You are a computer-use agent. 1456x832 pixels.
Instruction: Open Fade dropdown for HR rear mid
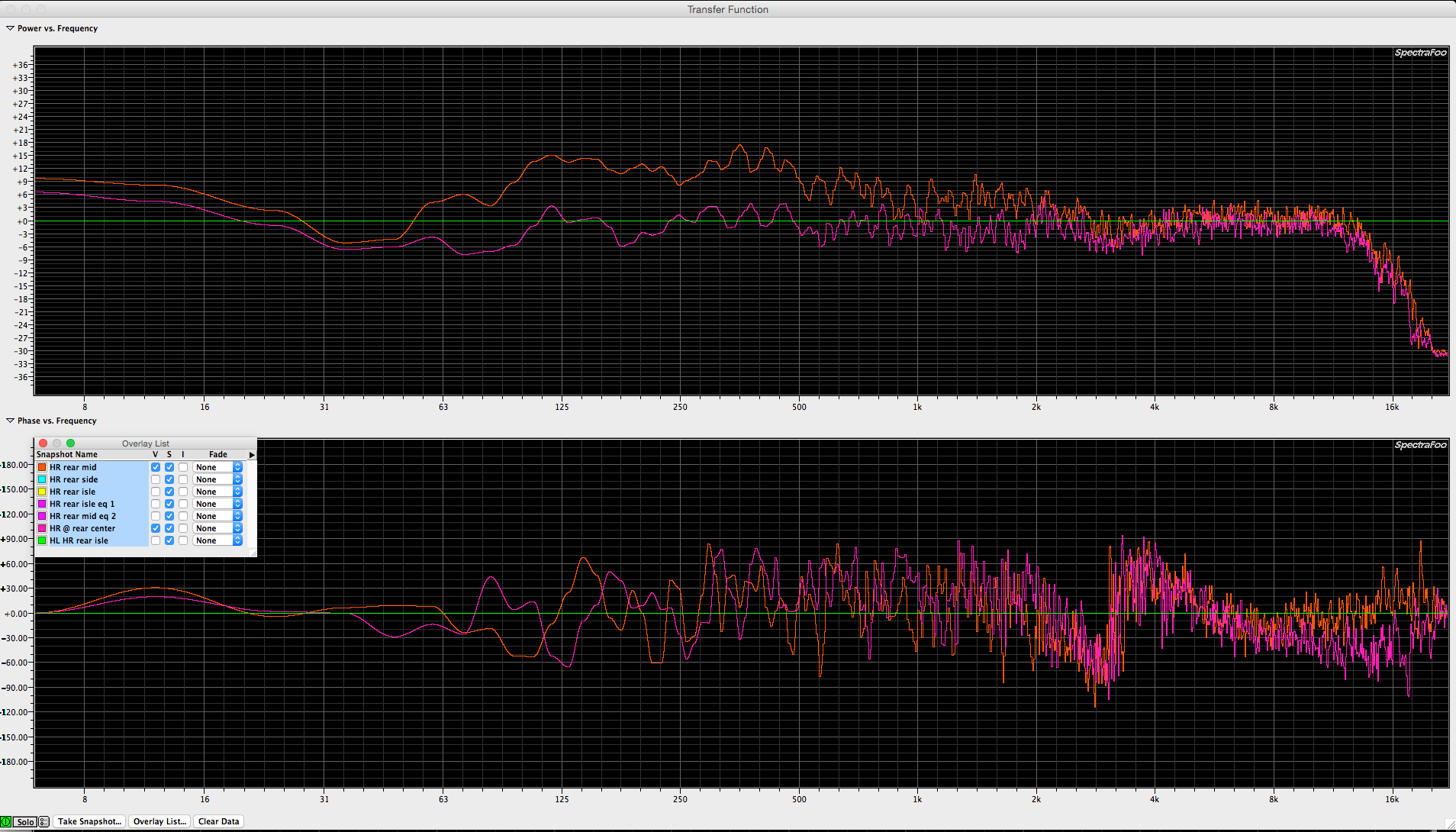[217, 467]
